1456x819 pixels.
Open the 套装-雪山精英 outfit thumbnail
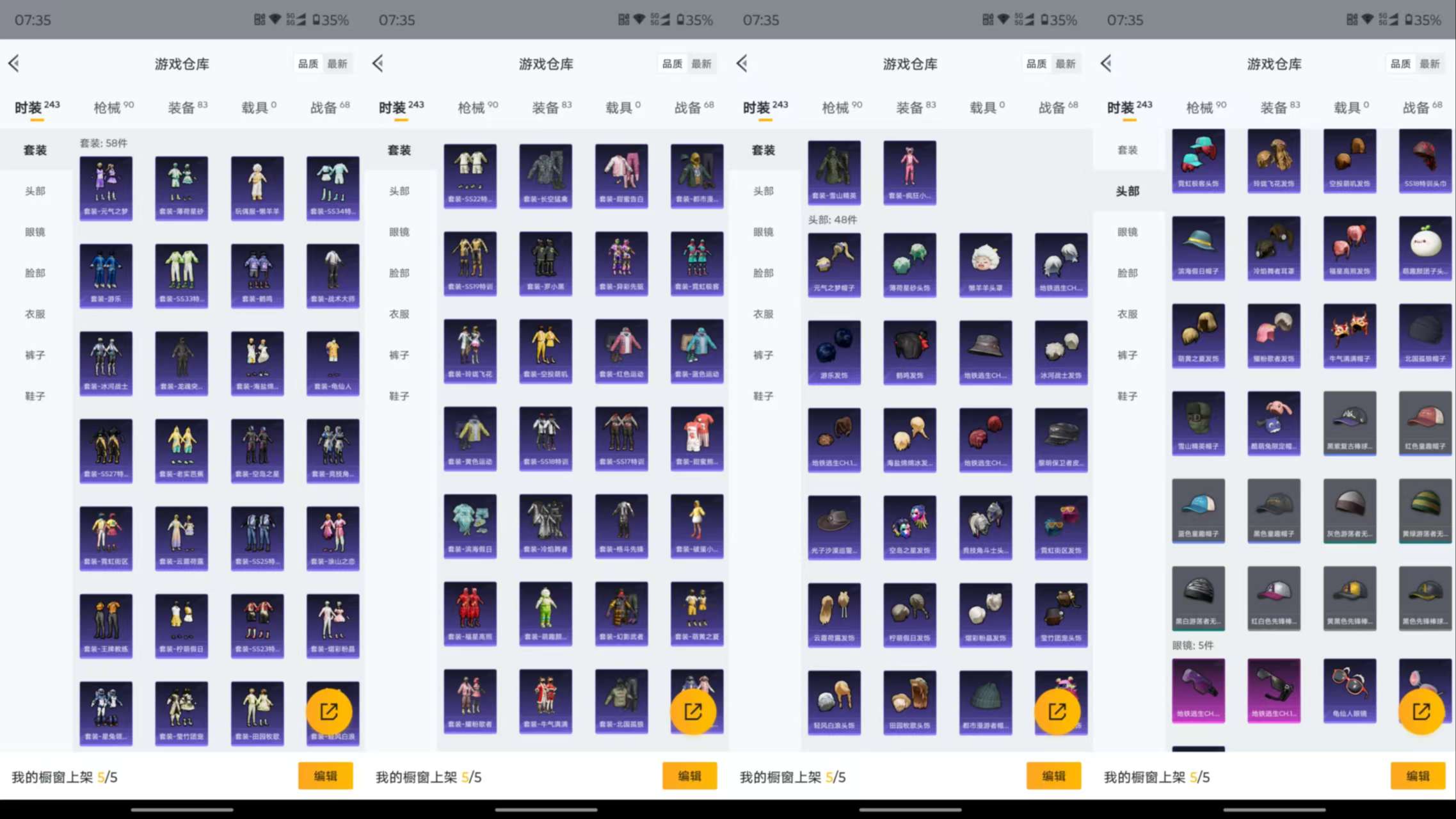click(x=834, y=172)
